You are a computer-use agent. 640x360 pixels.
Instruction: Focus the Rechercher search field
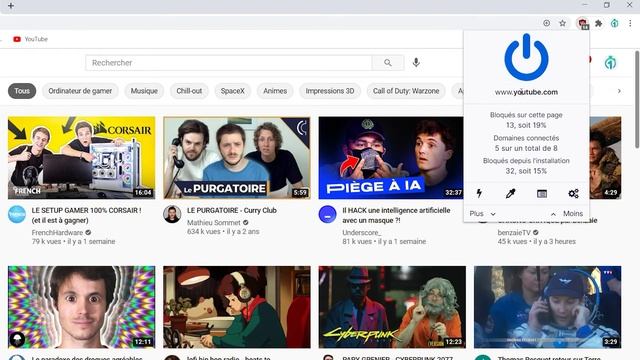[229, 63]
